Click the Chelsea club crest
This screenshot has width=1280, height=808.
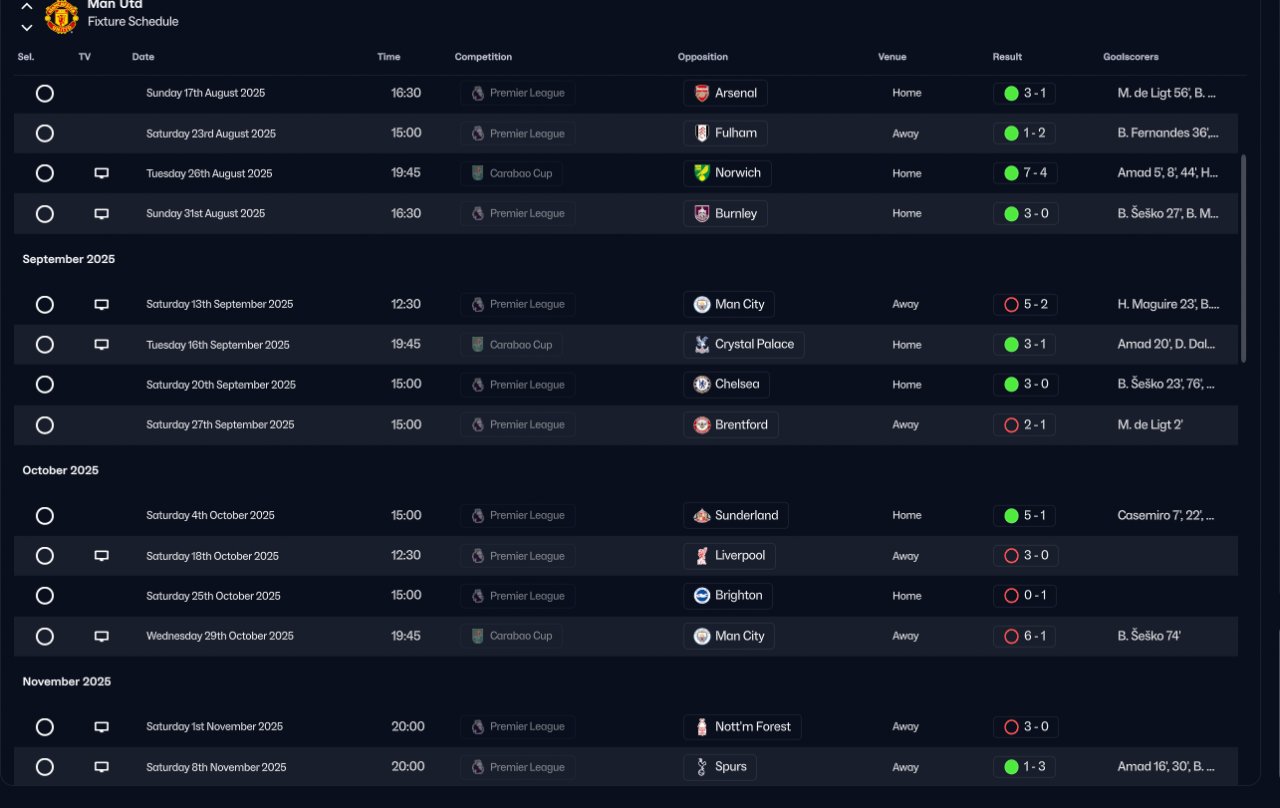(702, 384)
